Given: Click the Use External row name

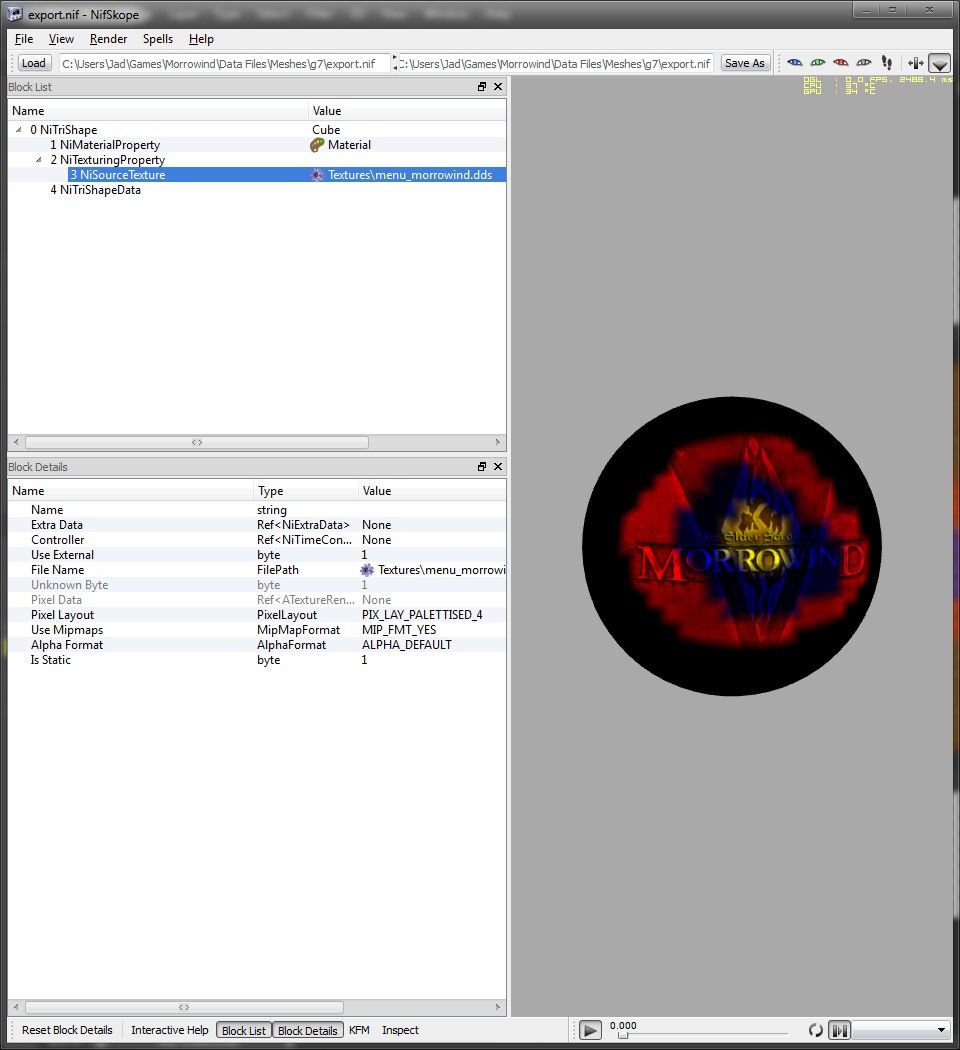Looking at the screenshot, I should pyautogui.click(x=62, y=555).
